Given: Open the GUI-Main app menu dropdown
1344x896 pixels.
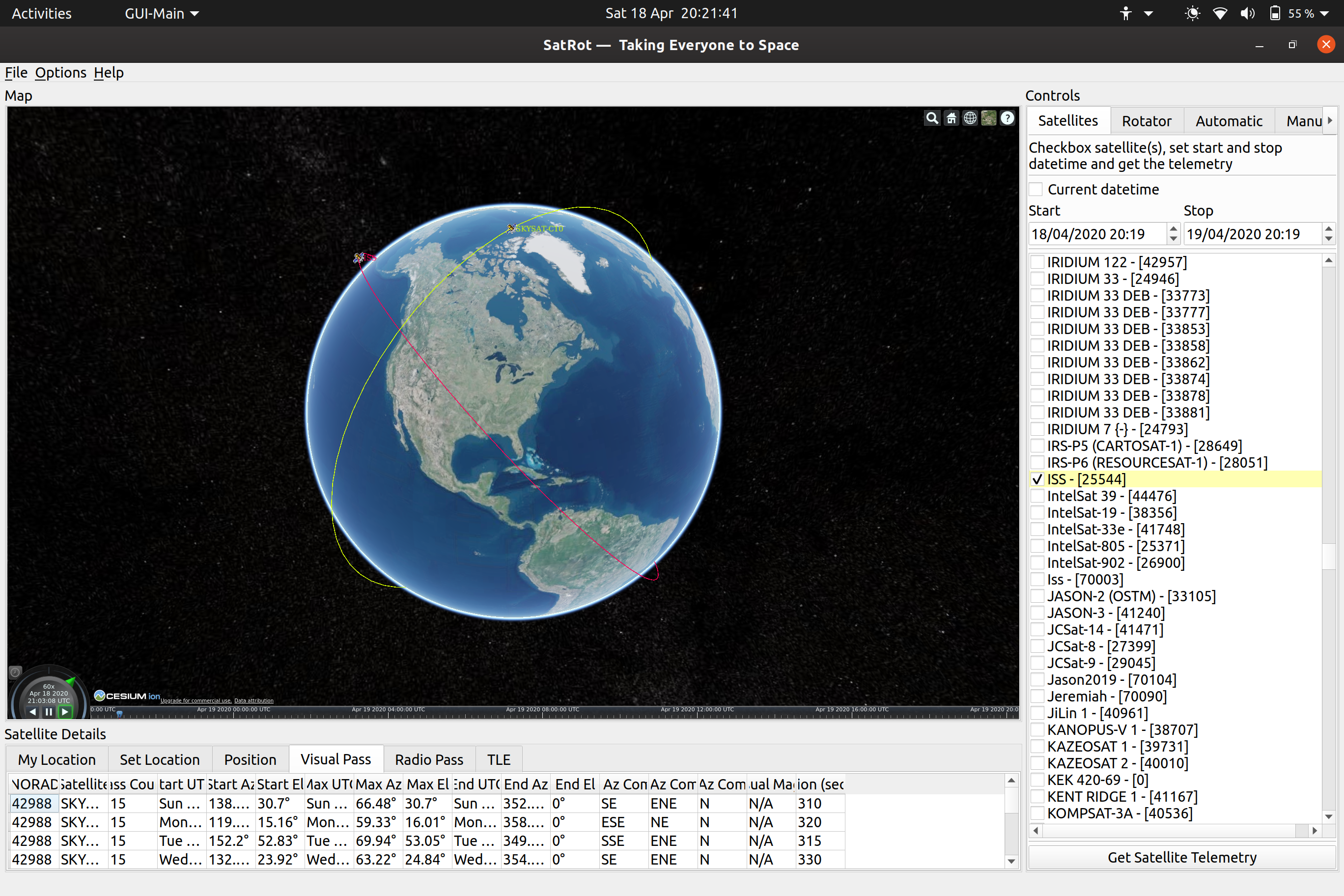Looking at the screenshot, I should [162, 13].
